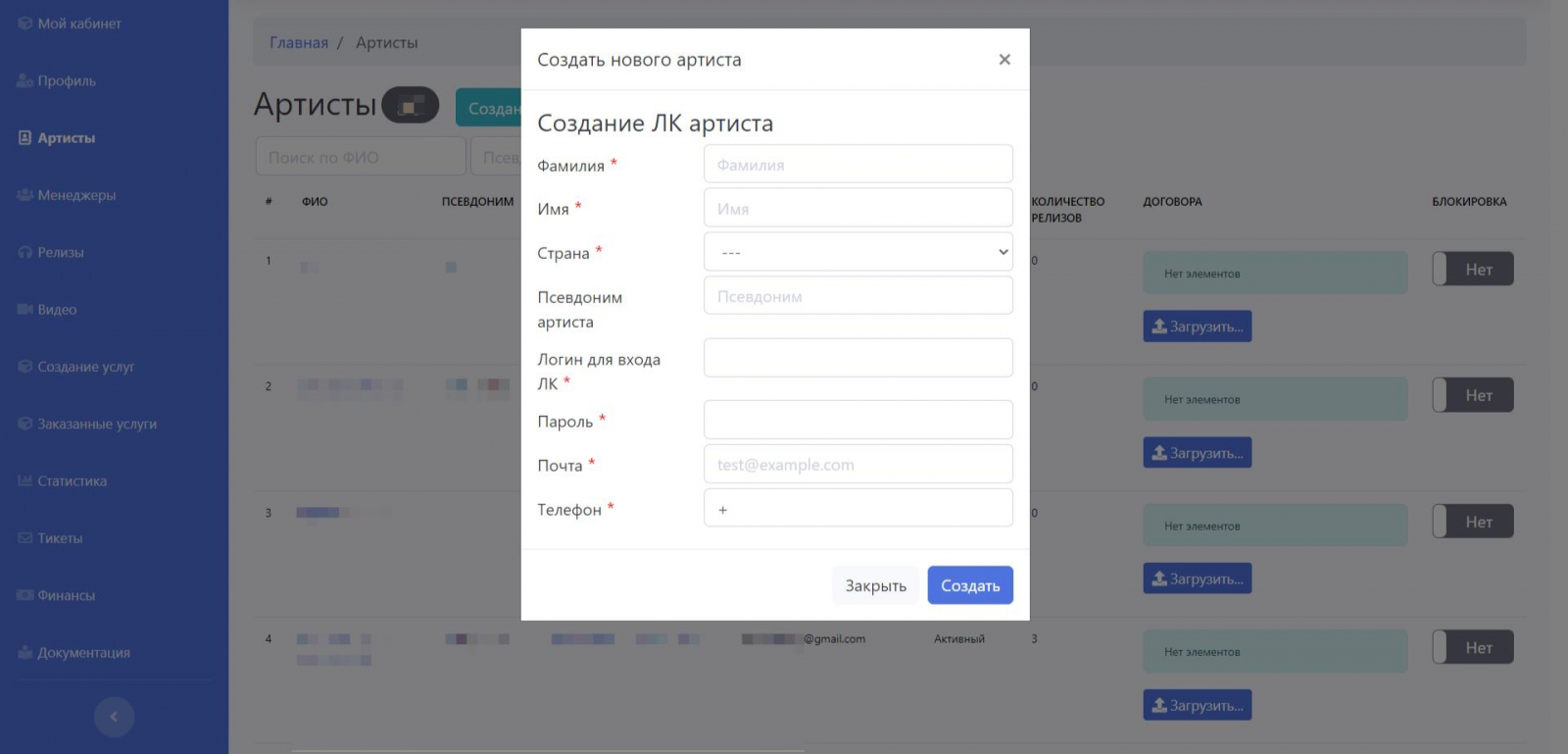Click the ДОГОВОРА column header
1568x754 pixels.
1172,202
